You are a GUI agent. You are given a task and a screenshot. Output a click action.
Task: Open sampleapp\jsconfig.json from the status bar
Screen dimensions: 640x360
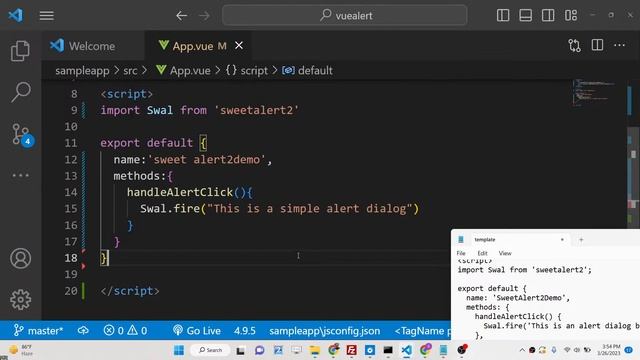click(324, 330)
